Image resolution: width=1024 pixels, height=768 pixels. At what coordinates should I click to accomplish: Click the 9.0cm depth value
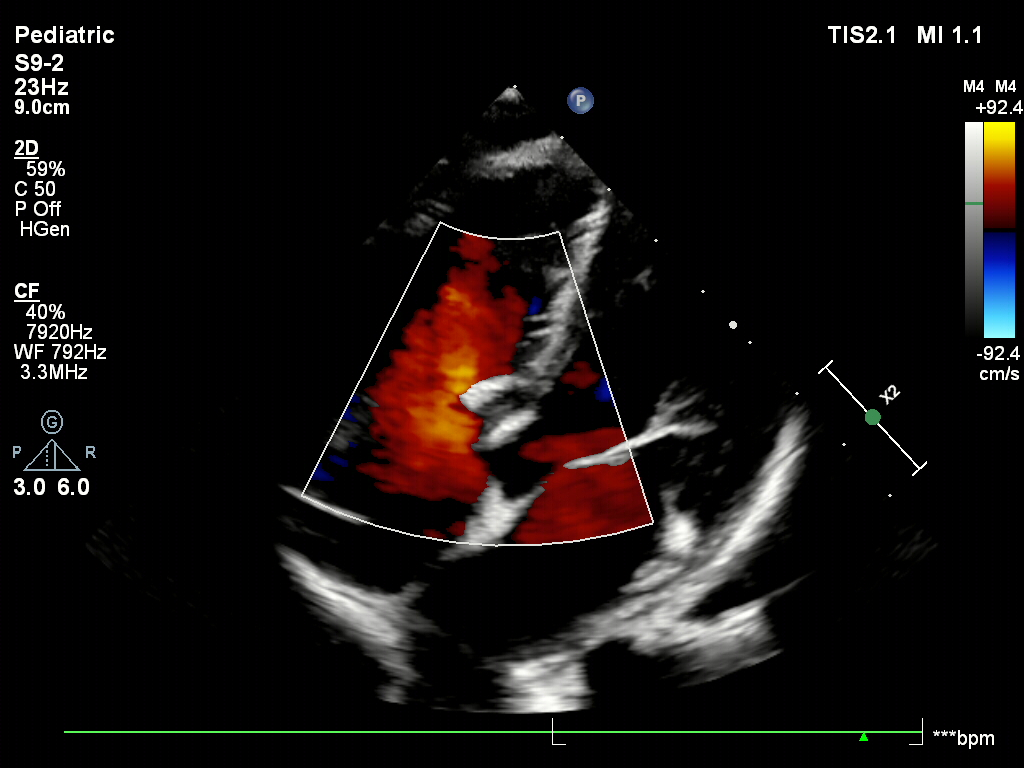coord(42,107)
